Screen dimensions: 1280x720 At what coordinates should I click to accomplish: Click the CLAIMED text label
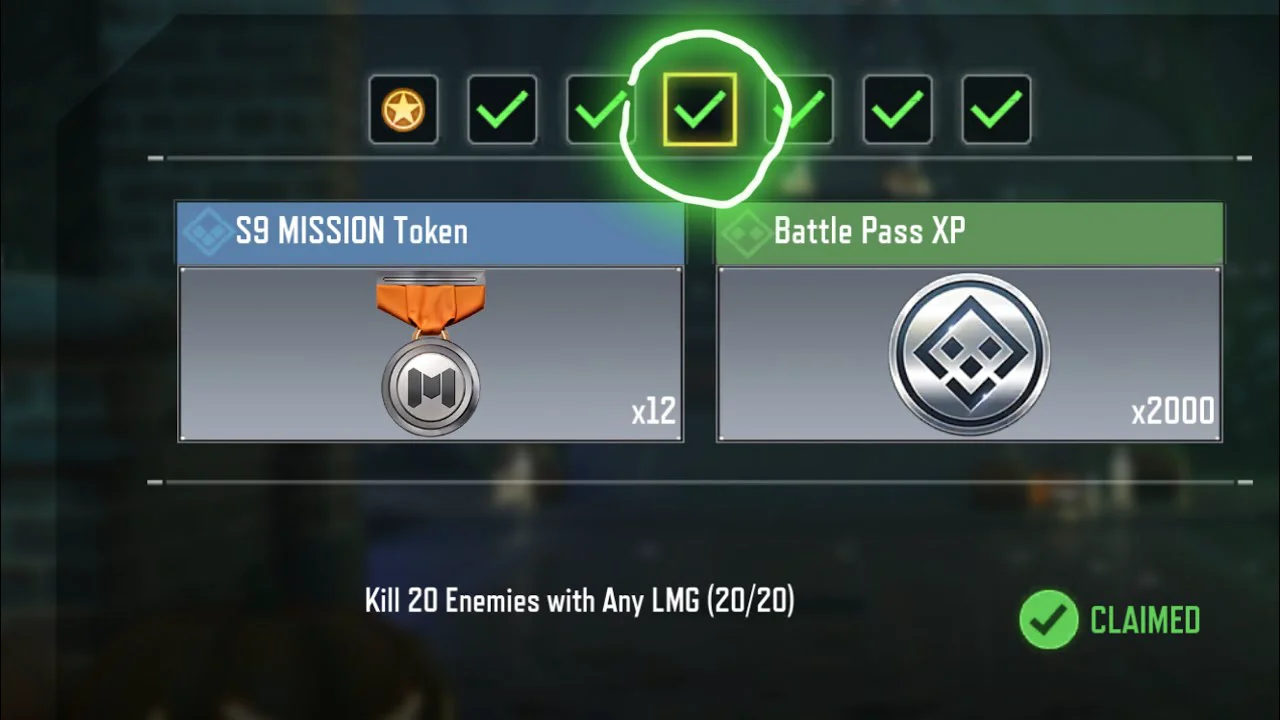click(x=1145, y=621)
